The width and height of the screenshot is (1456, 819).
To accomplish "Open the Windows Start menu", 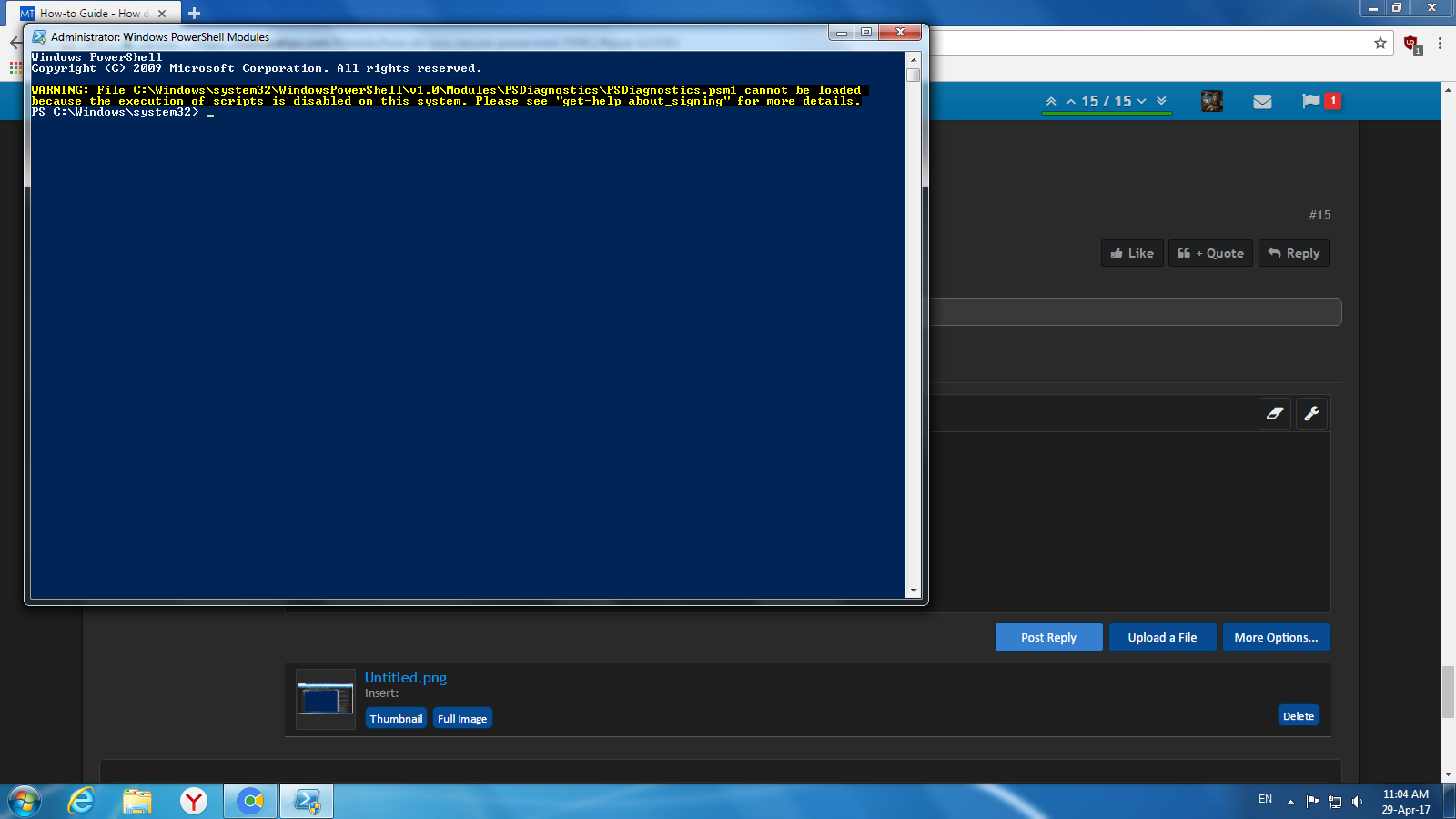I will (25, 802).
